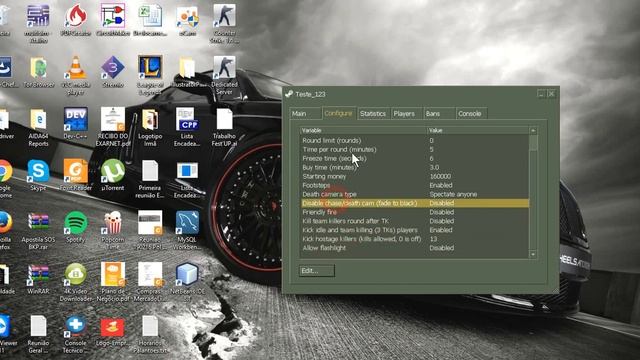Switch to the Main tab
640x360 pixels.
pos(306,113)
